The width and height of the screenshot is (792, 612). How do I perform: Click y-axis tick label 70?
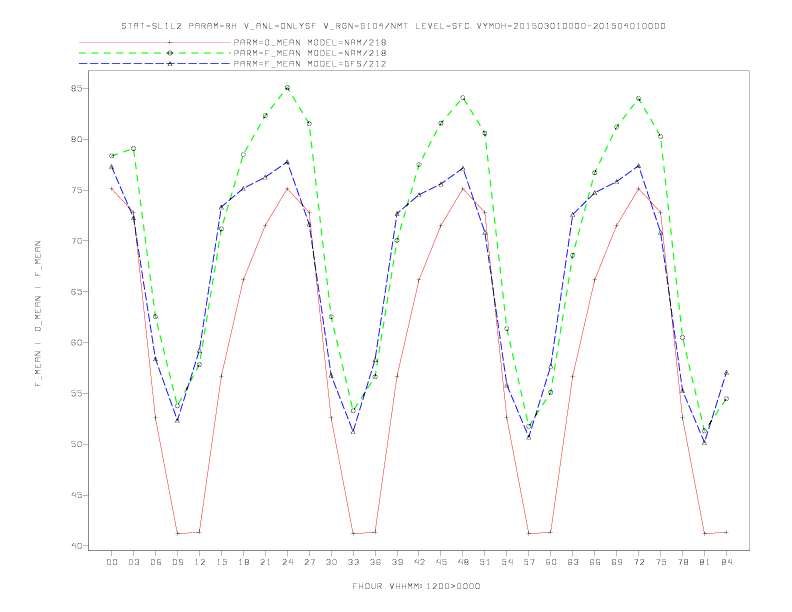coord(76,241)
